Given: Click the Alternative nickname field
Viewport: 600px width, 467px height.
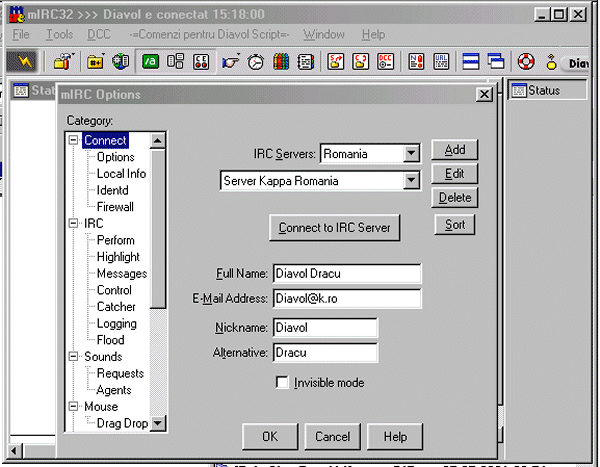Looking at the screenshot, I should click(325, 353).
